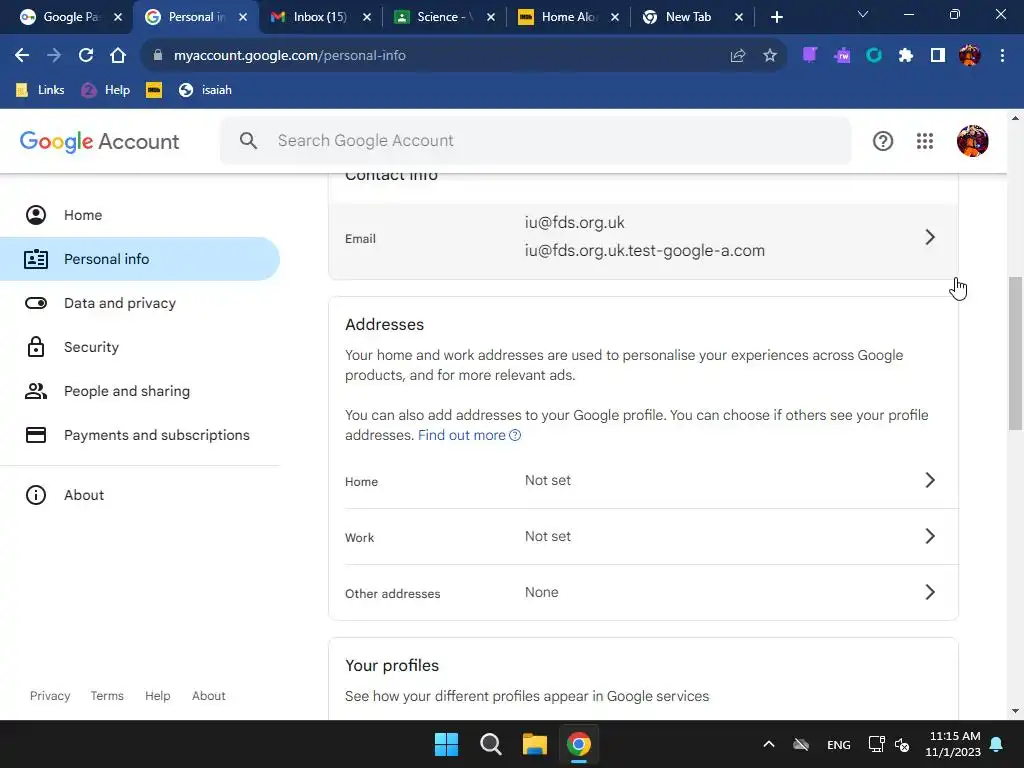This screenshot has width=1024, height=768.
Task: Show hidden system tray icons
Action: click(769, 744)
